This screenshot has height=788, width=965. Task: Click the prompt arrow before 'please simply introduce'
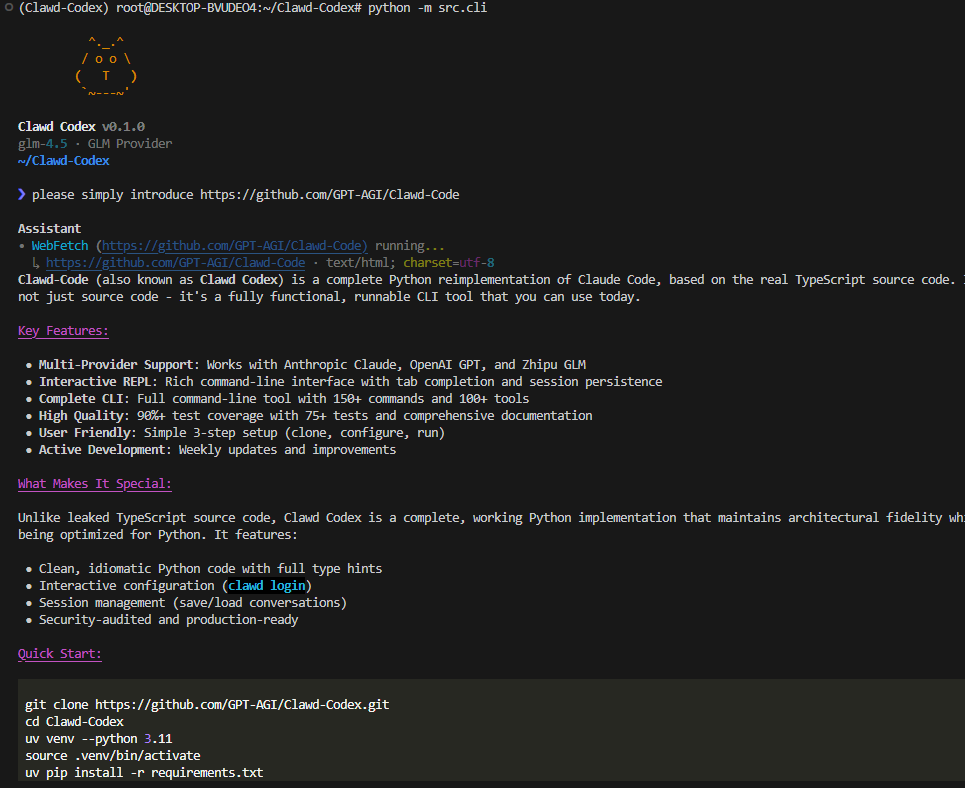tap(21, 194)
